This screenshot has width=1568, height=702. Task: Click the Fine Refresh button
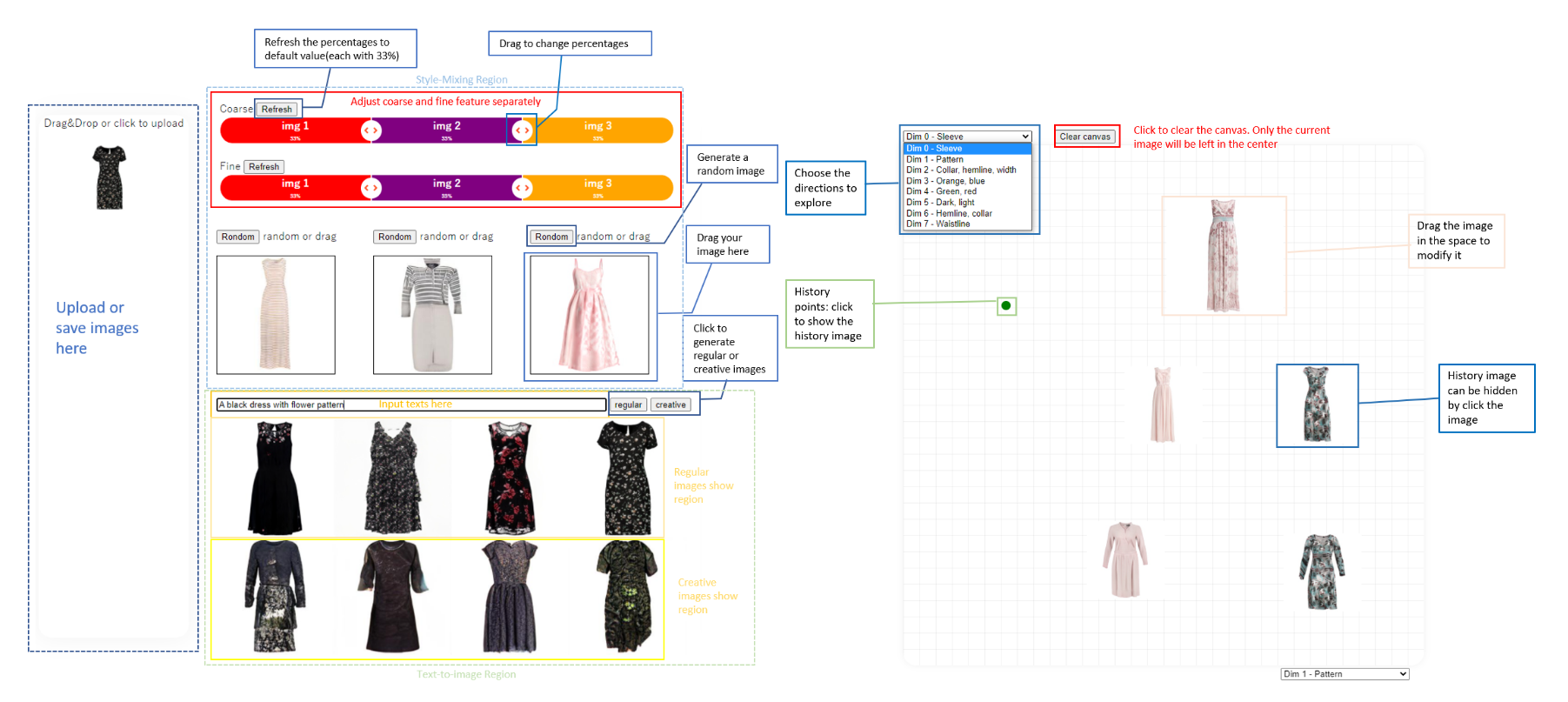264,167
